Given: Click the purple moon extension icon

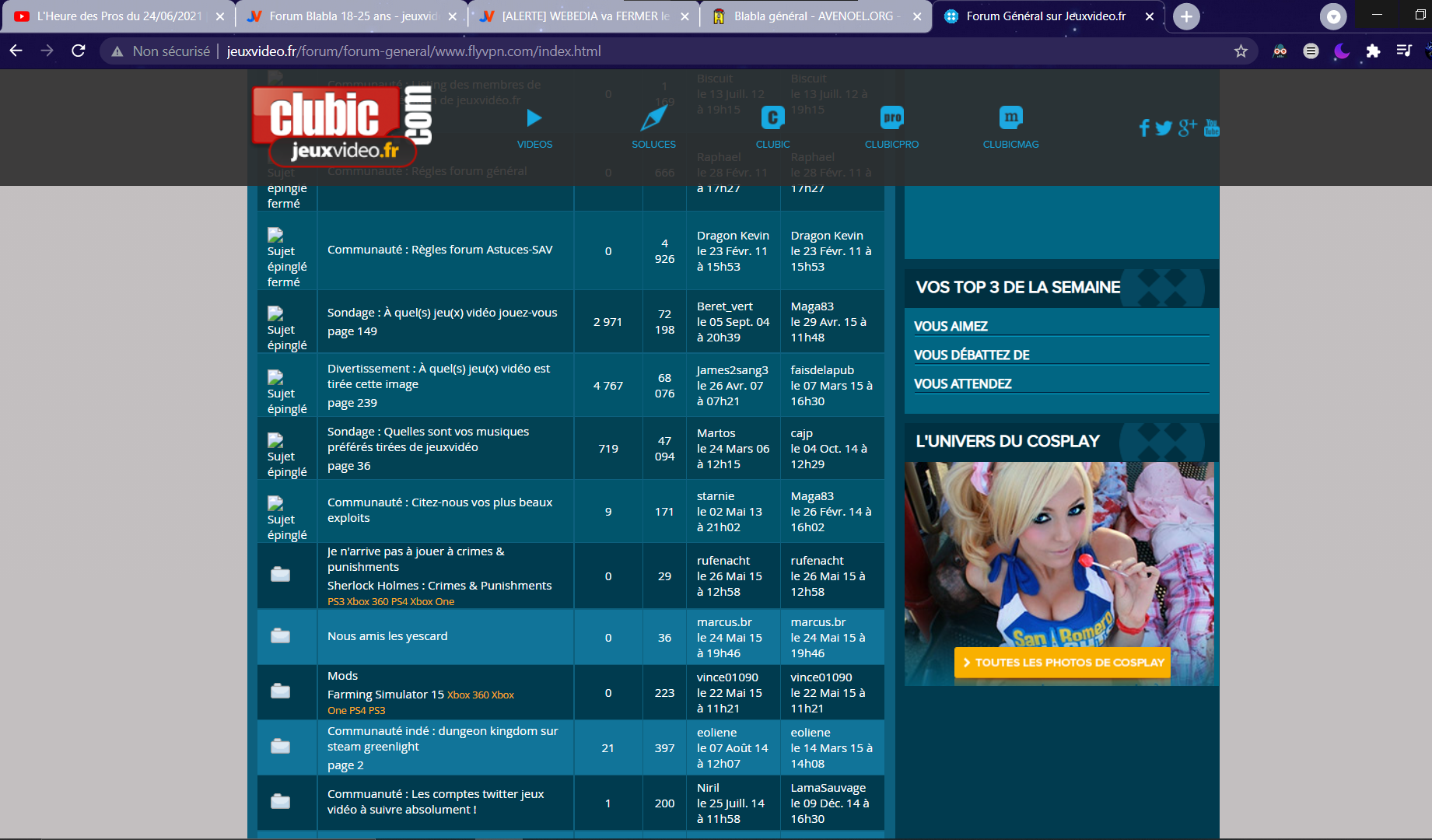Looking at the screenshot, I should pos(1342,51).
